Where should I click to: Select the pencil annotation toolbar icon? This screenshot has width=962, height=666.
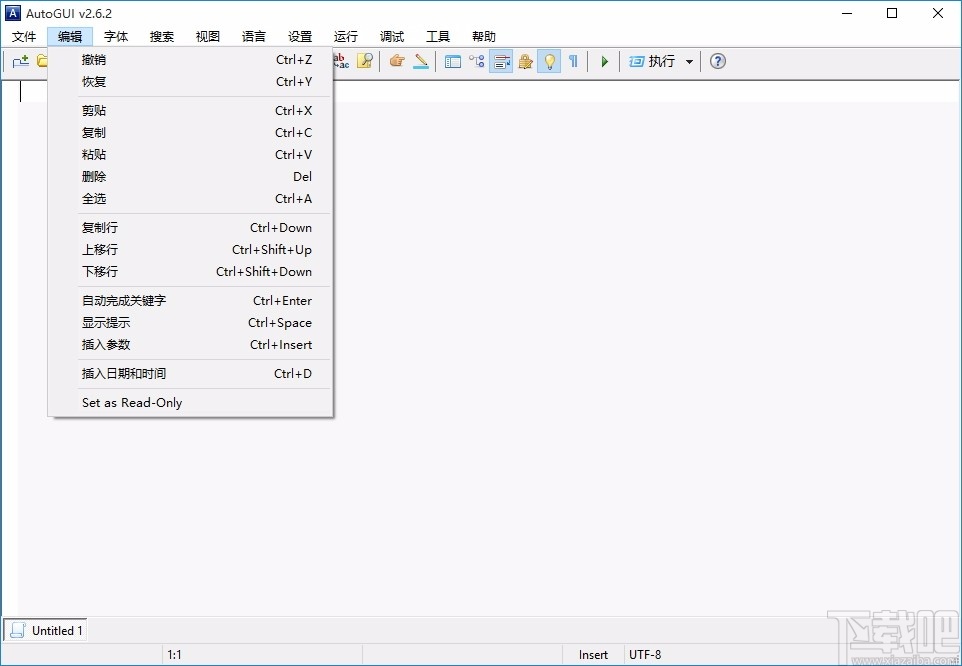[421, 61]
